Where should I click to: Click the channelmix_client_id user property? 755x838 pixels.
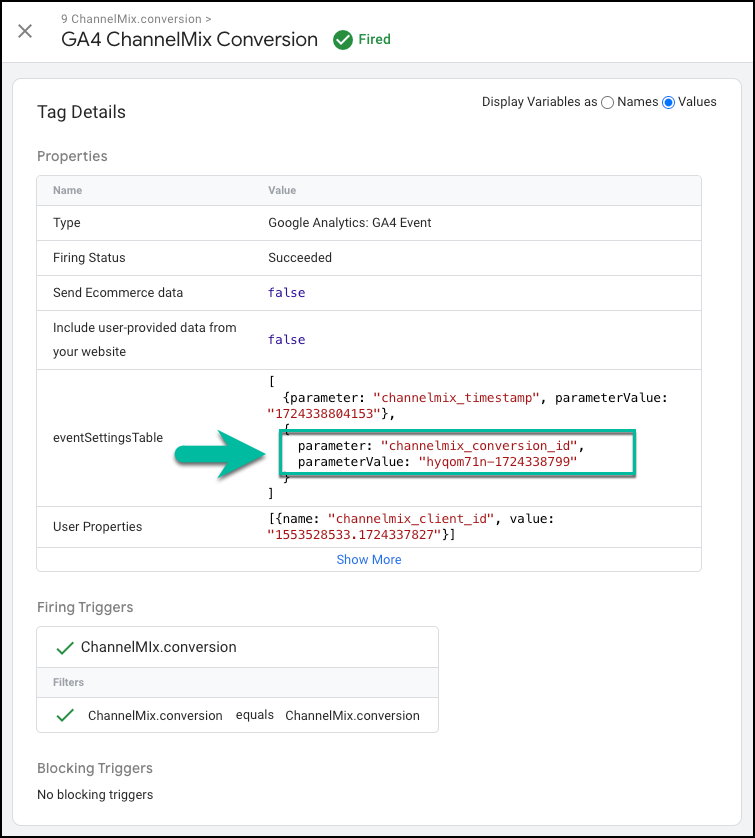pos(410,519)
